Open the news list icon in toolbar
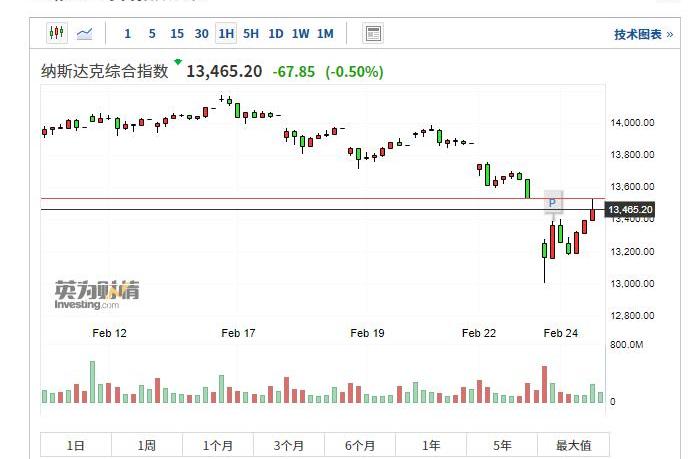 (x=373, y=34)
